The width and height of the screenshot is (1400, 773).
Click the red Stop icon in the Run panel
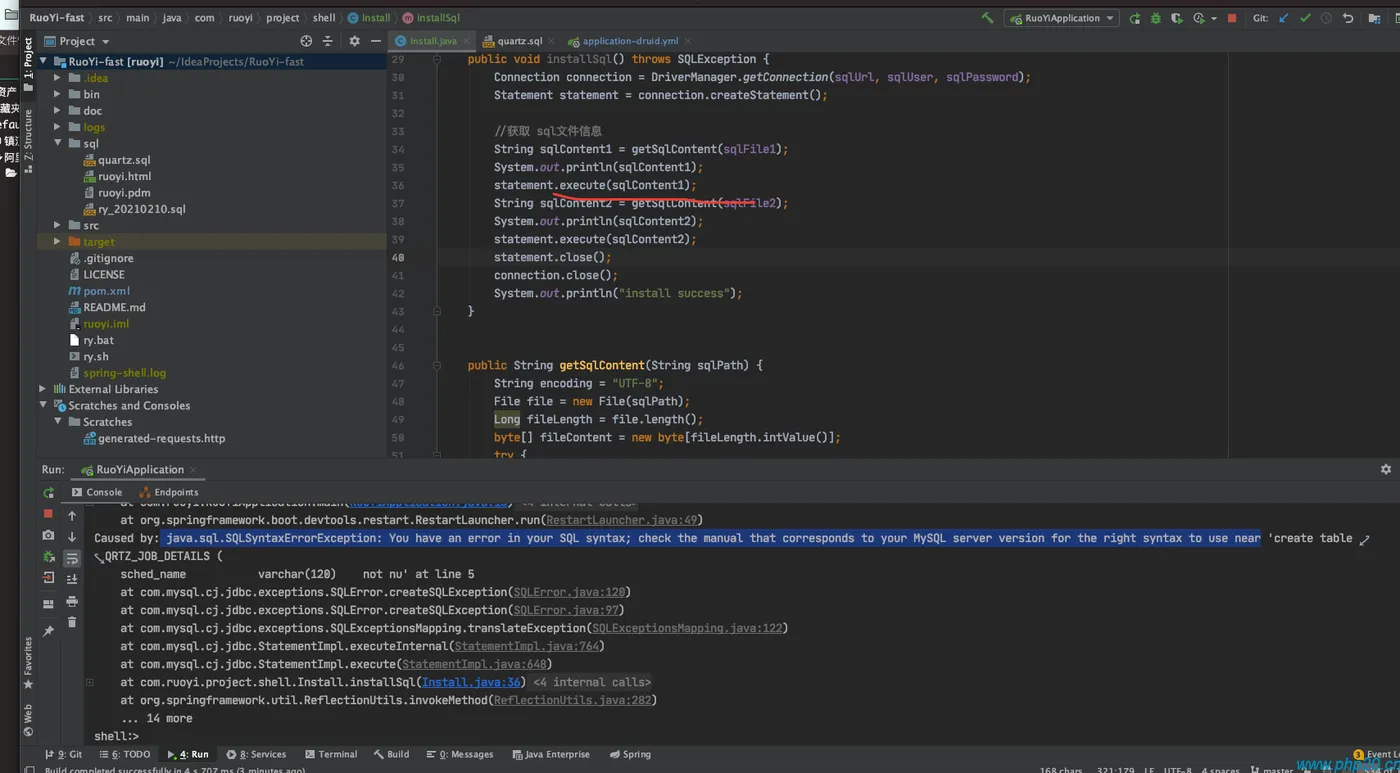pyautogui.click(x=48, y=514)
